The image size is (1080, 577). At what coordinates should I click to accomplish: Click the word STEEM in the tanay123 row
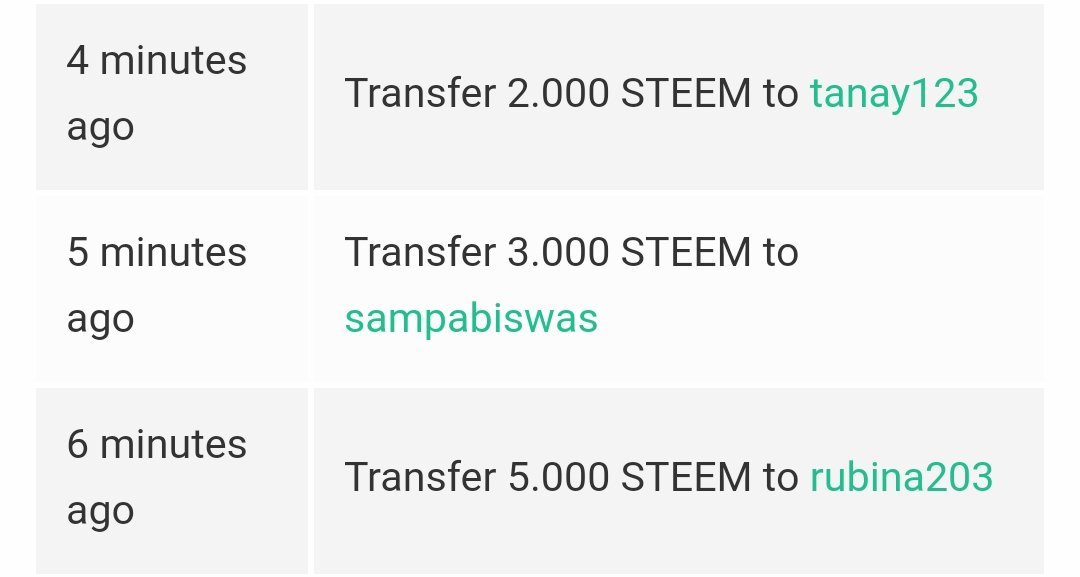pyautogui.click(x=685, y=93)
